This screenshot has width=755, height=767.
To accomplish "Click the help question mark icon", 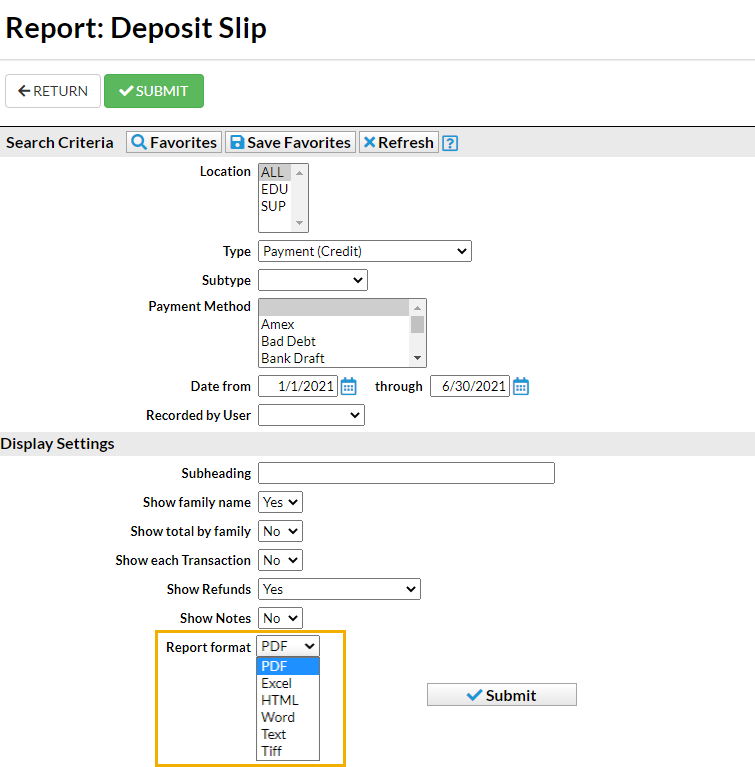I will (450, 143).
